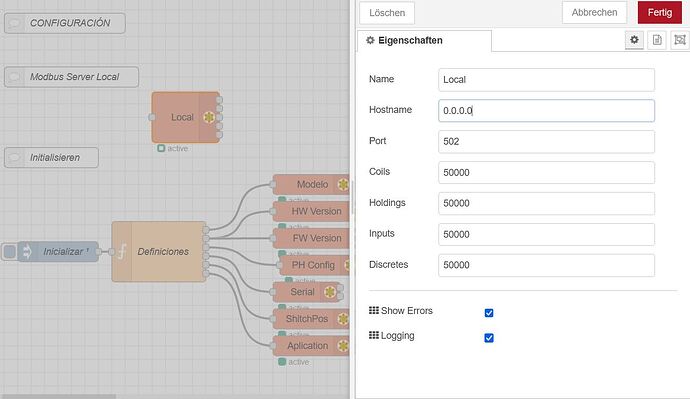The width and height of the screenshot is (690, 399).
Task: Select the Serial Modbus node
Action: 306,292
